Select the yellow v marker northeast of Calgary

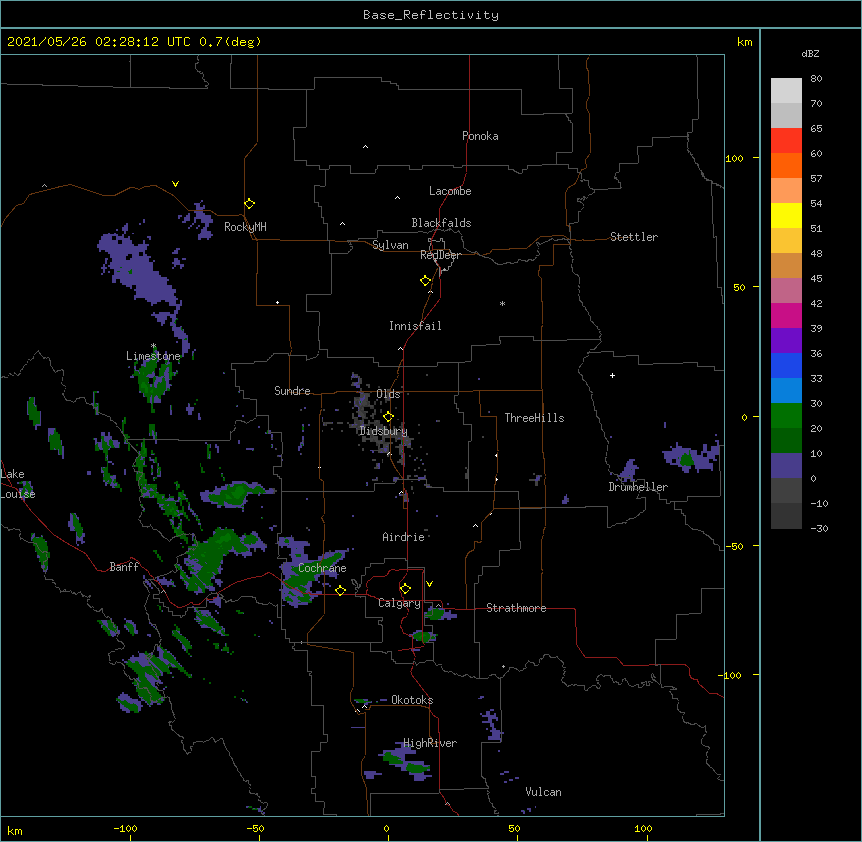point(429,584)
